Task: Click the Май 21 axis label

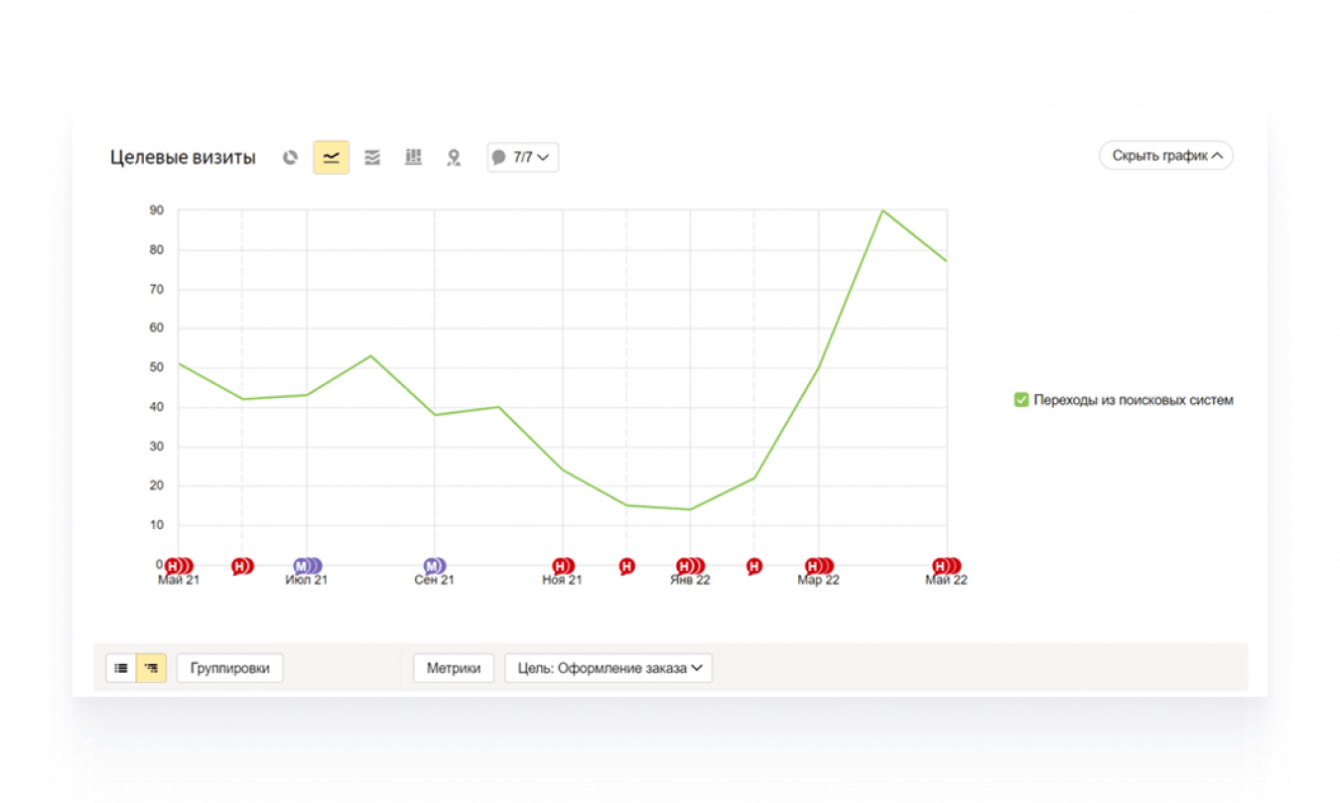Action: click(179, 580)
